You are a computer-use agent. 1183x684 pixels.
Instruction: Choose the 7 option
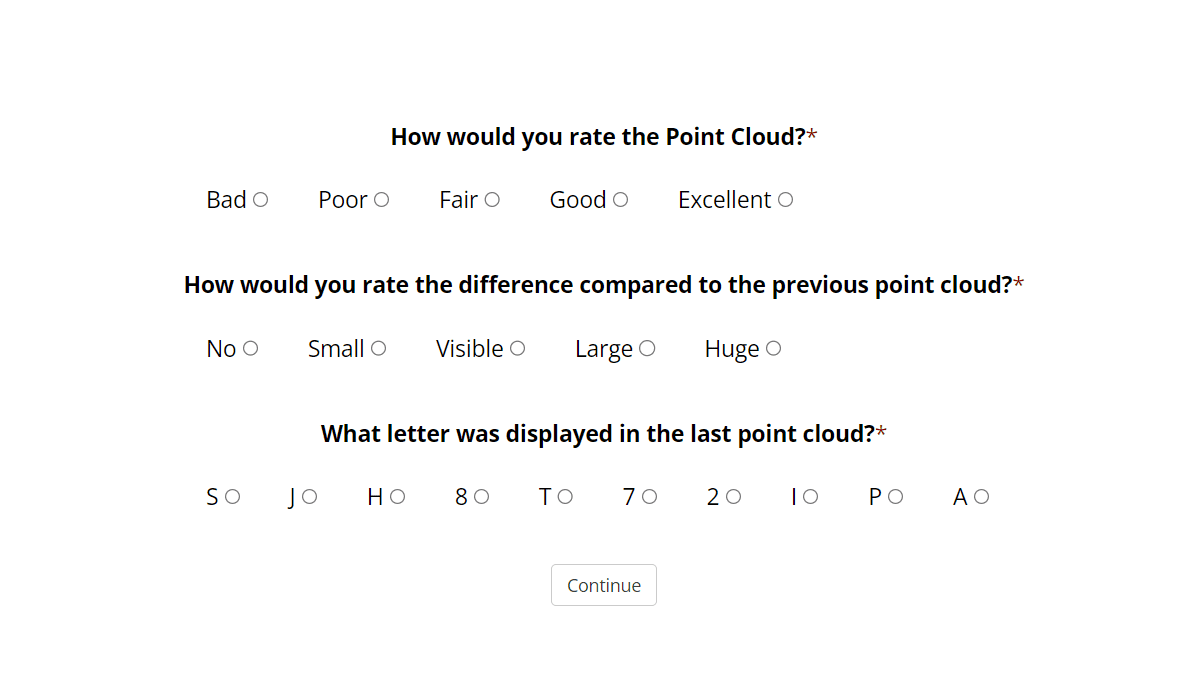coord(649,496)
